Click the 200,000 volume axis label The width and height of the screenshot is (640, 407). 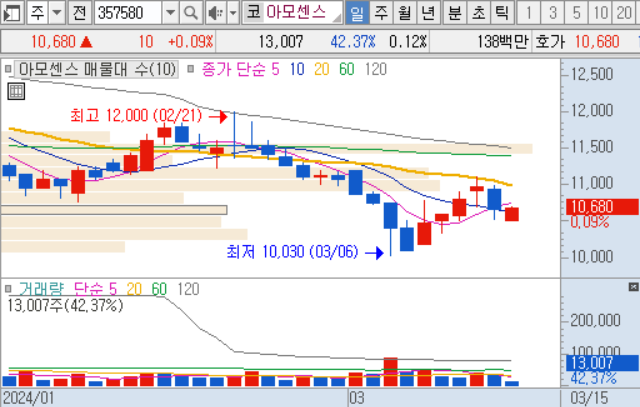[596, 320]
